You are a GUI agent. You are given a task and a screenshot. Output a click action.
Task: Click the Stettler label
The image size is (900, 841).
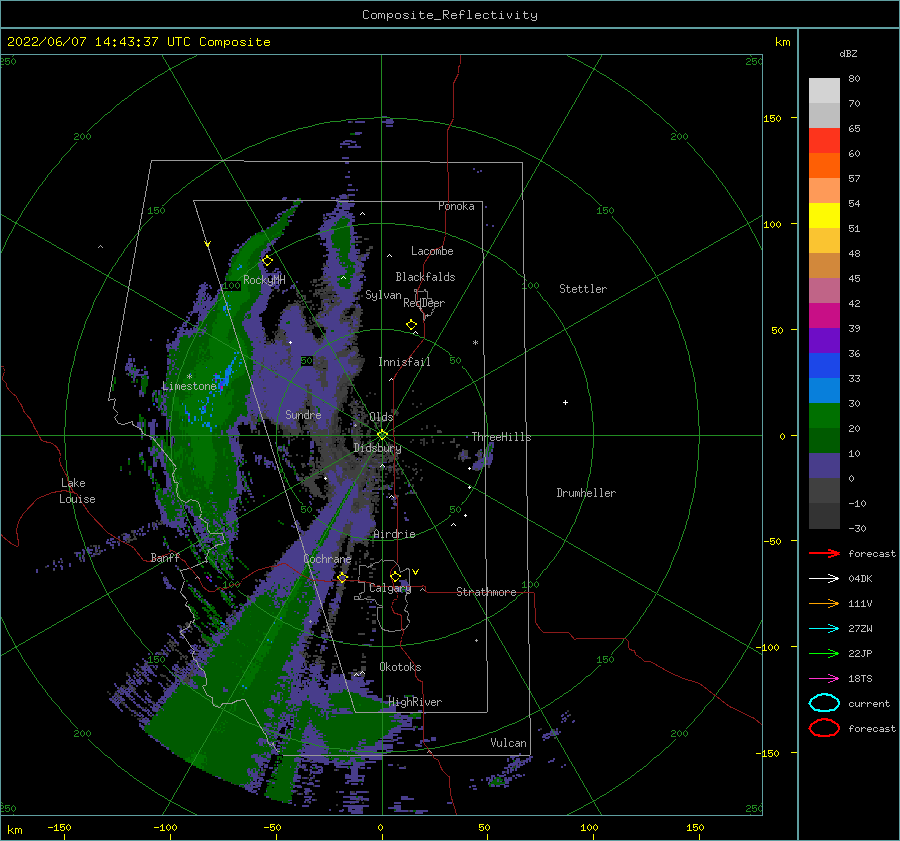583,289
